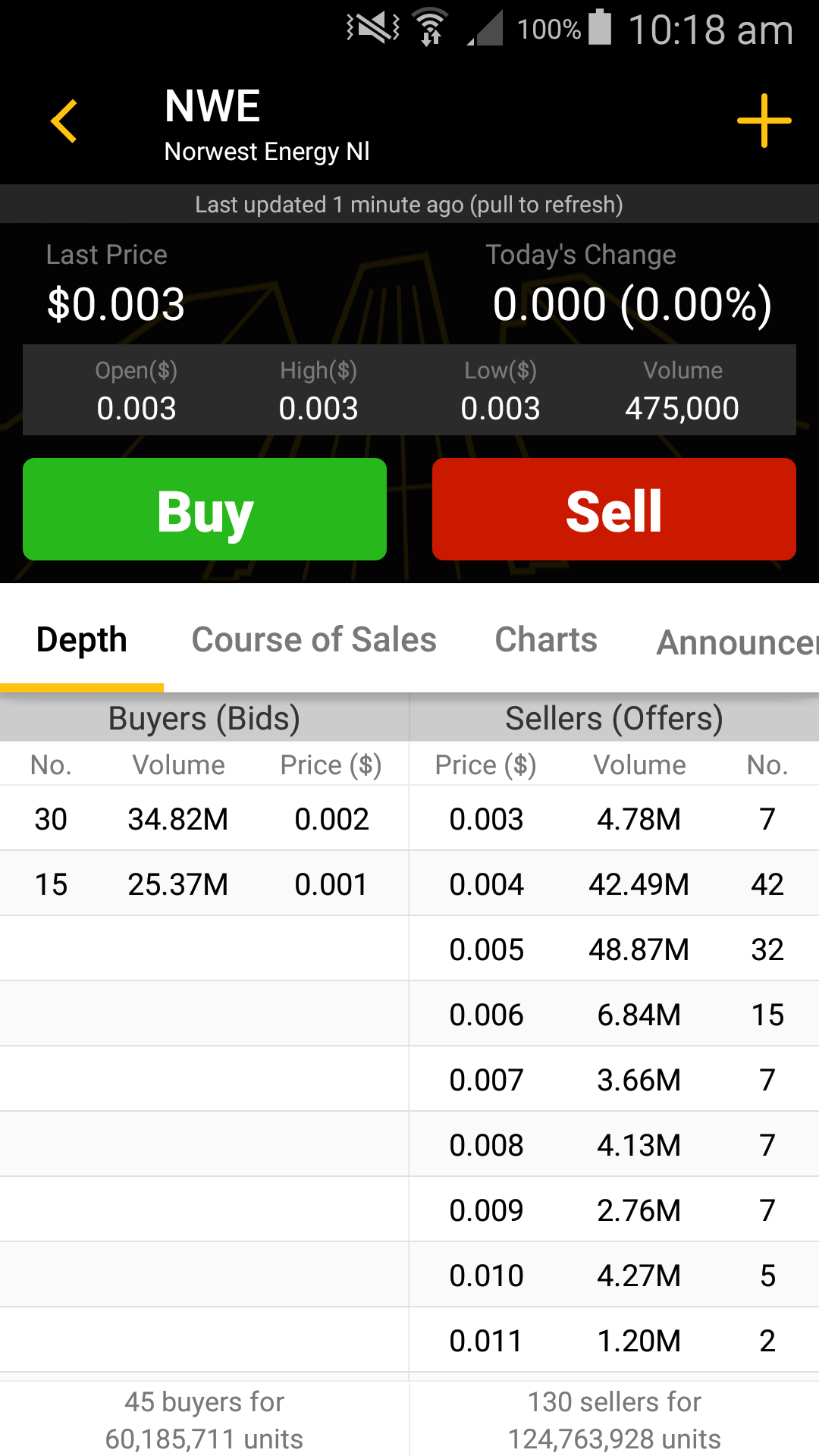
Task: Select offer price 0.006
Action: (486, 1015)
